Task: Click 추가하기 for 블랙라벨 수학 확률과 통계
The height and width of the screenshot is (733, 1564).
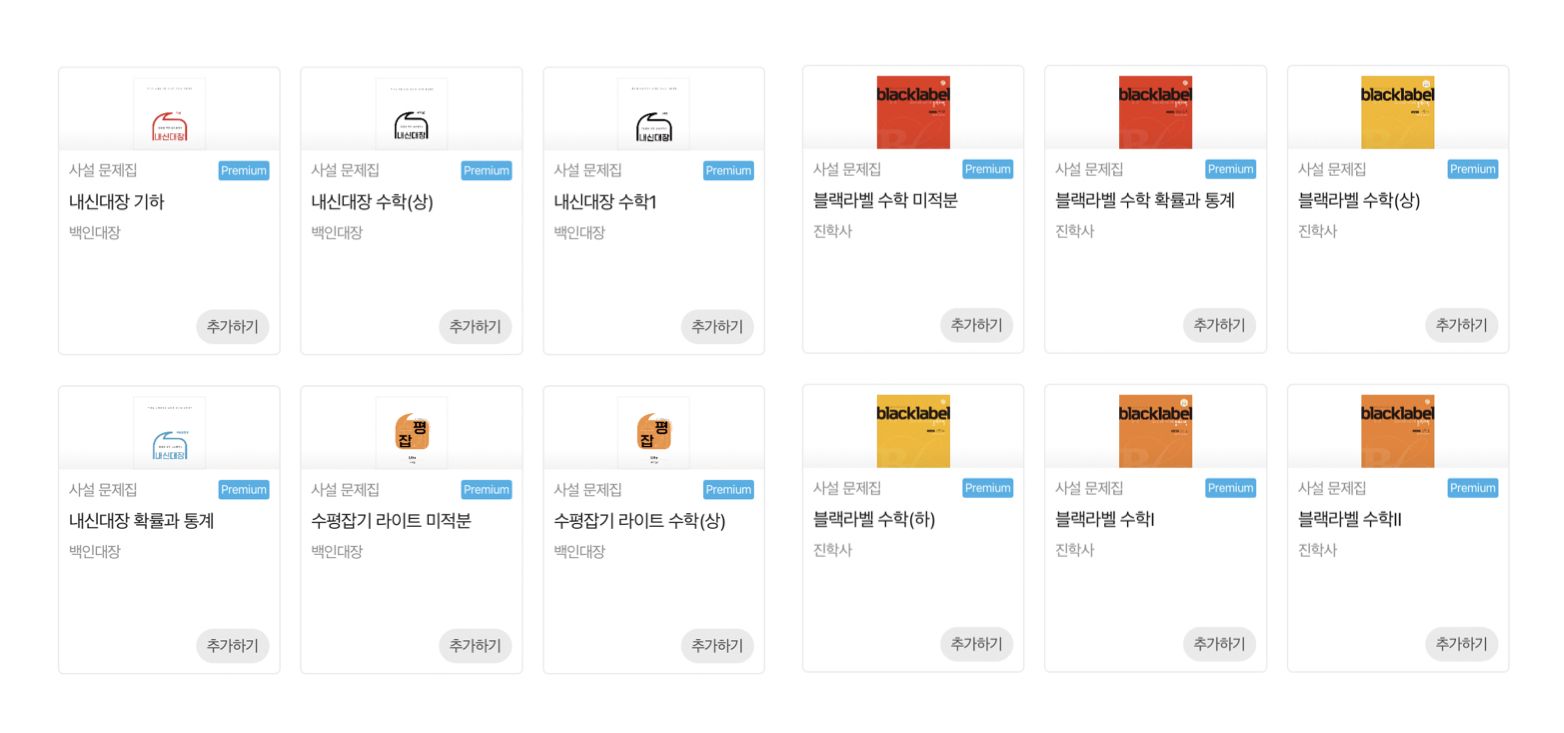Action: pyautogui.click(x=1219, y=325)
